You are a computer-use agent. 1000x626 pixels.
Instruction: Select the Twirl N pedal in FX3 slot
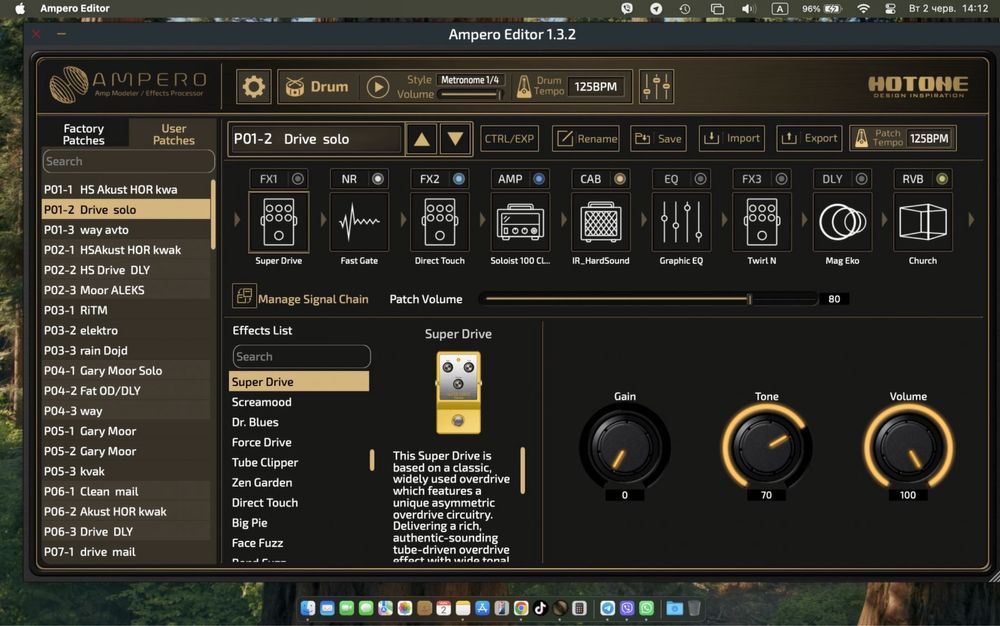[761, 221]
